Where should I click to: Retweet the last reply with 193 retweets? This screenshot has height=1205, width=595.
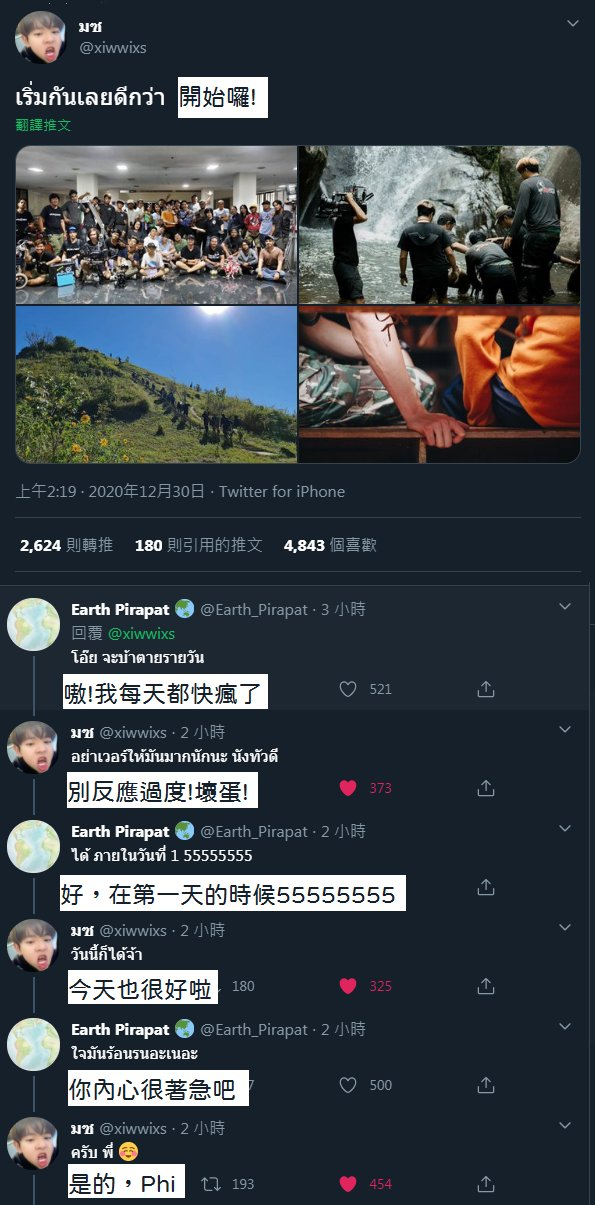pyautogui.click(x=211, y=1184)
